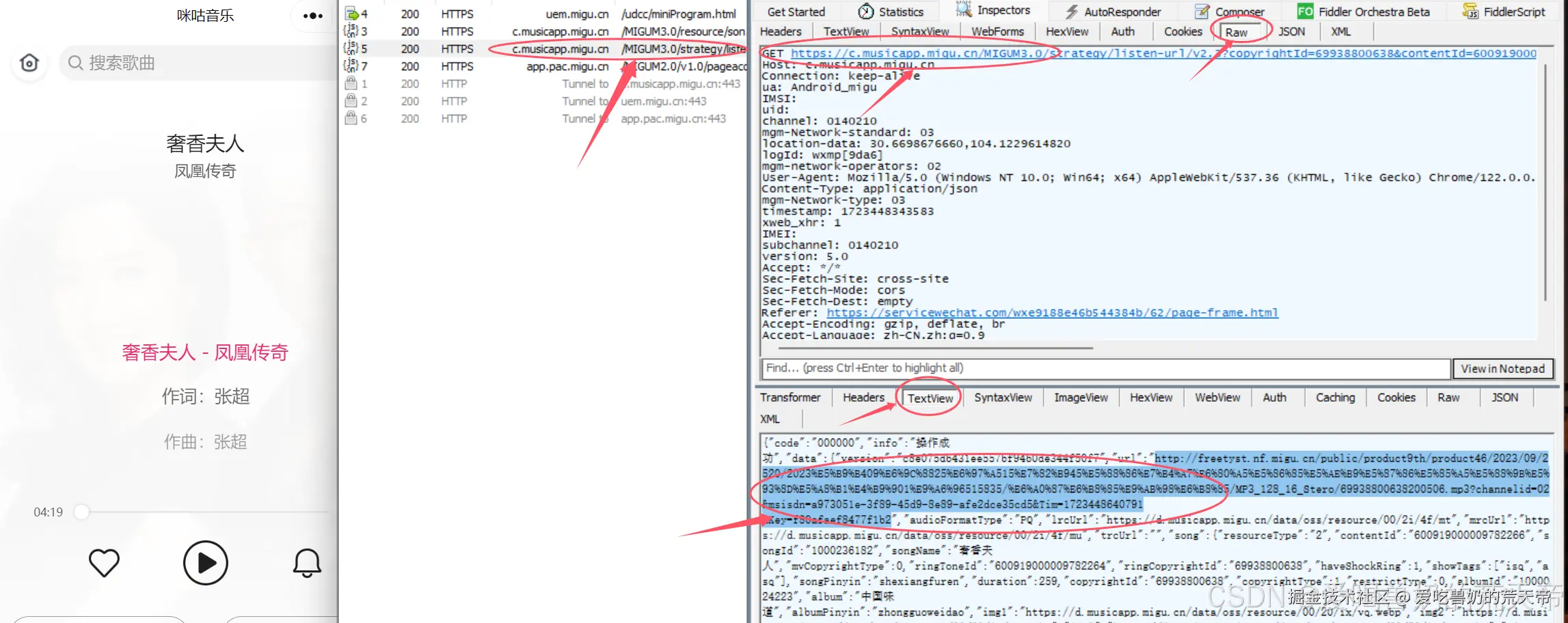1568x623 pixels.
Task: Open response Headers tab
Action: click(x=863, y=398)
